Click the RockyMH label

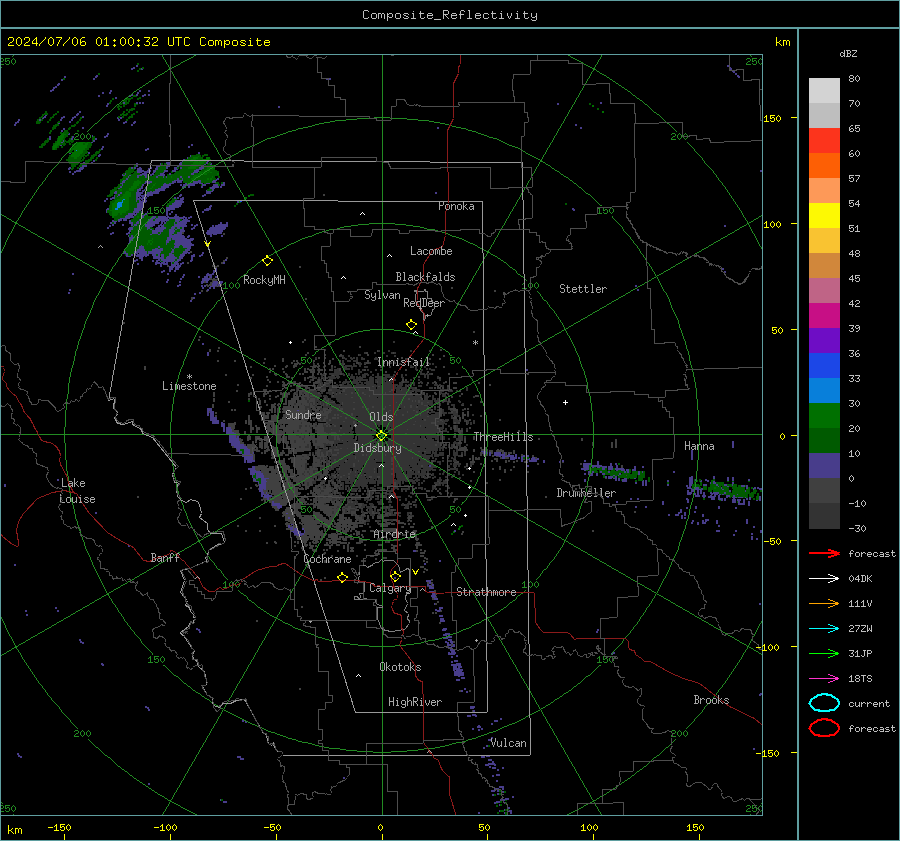coord(264,280)
